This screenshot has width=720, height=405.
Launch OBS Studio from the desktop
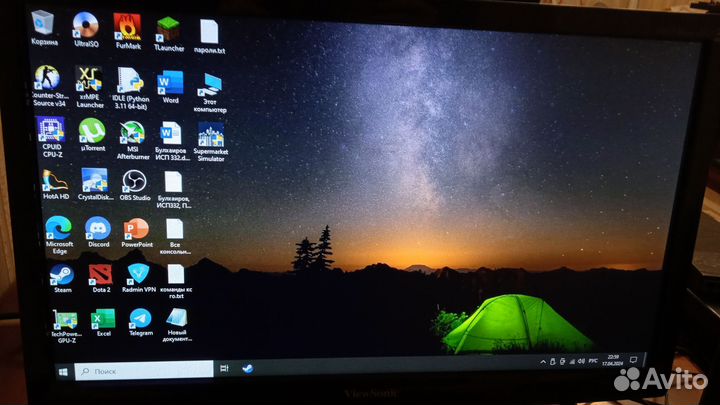134,181
